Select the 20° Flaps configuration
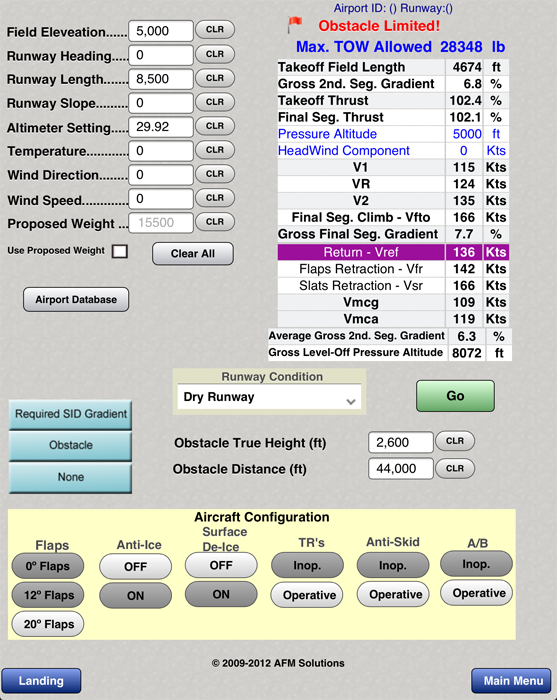The height and width of the screenshot is (700, 557). [48, 624]
